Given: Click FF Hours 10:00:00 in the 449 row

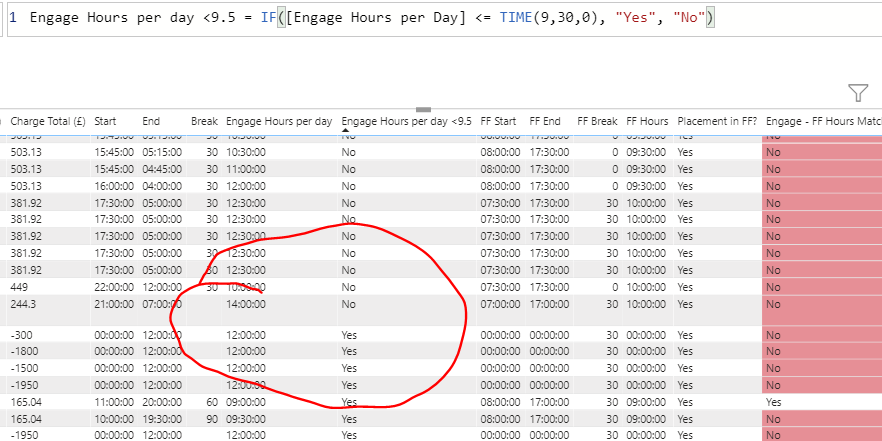Looking at the screenshot, I should pyautogui.click(x=646, y=287).
